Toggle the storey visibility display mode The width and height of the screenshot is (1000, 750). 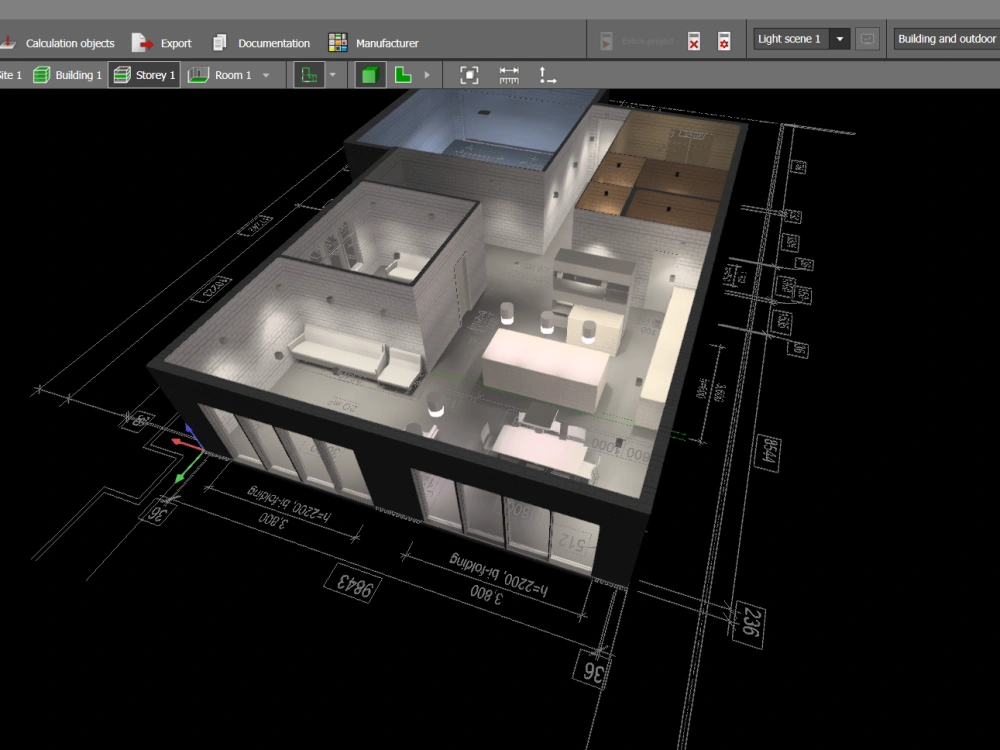[309, 74]
